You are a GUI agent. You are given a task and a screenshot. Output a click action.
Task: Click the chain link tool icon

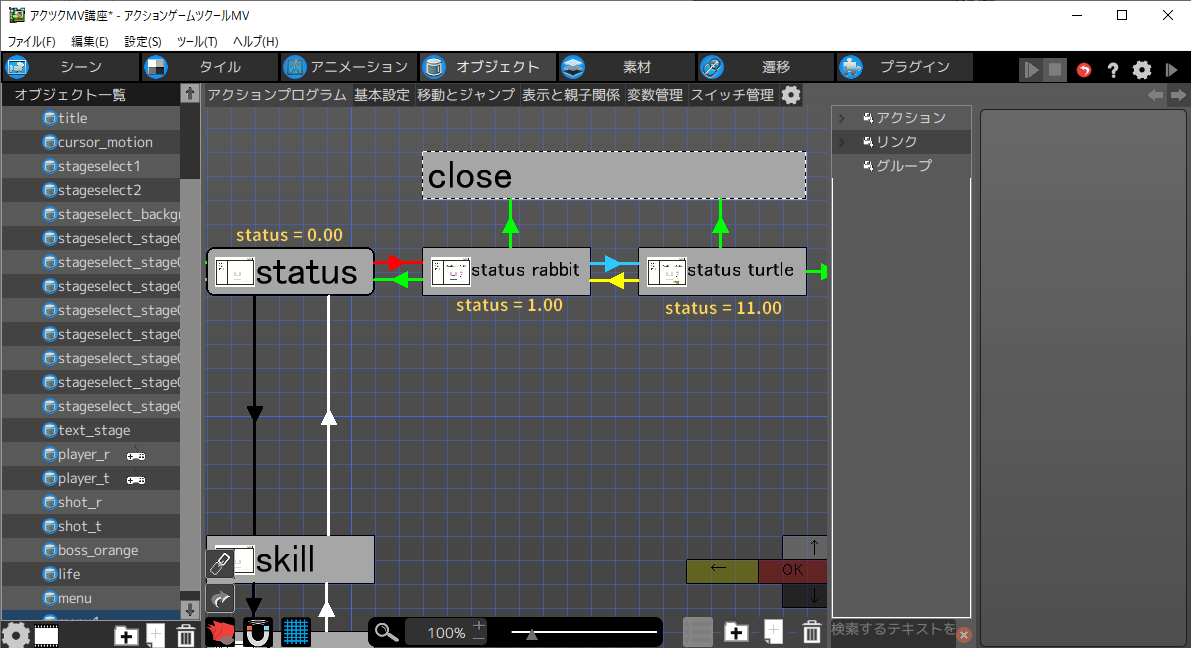[220, 565]
